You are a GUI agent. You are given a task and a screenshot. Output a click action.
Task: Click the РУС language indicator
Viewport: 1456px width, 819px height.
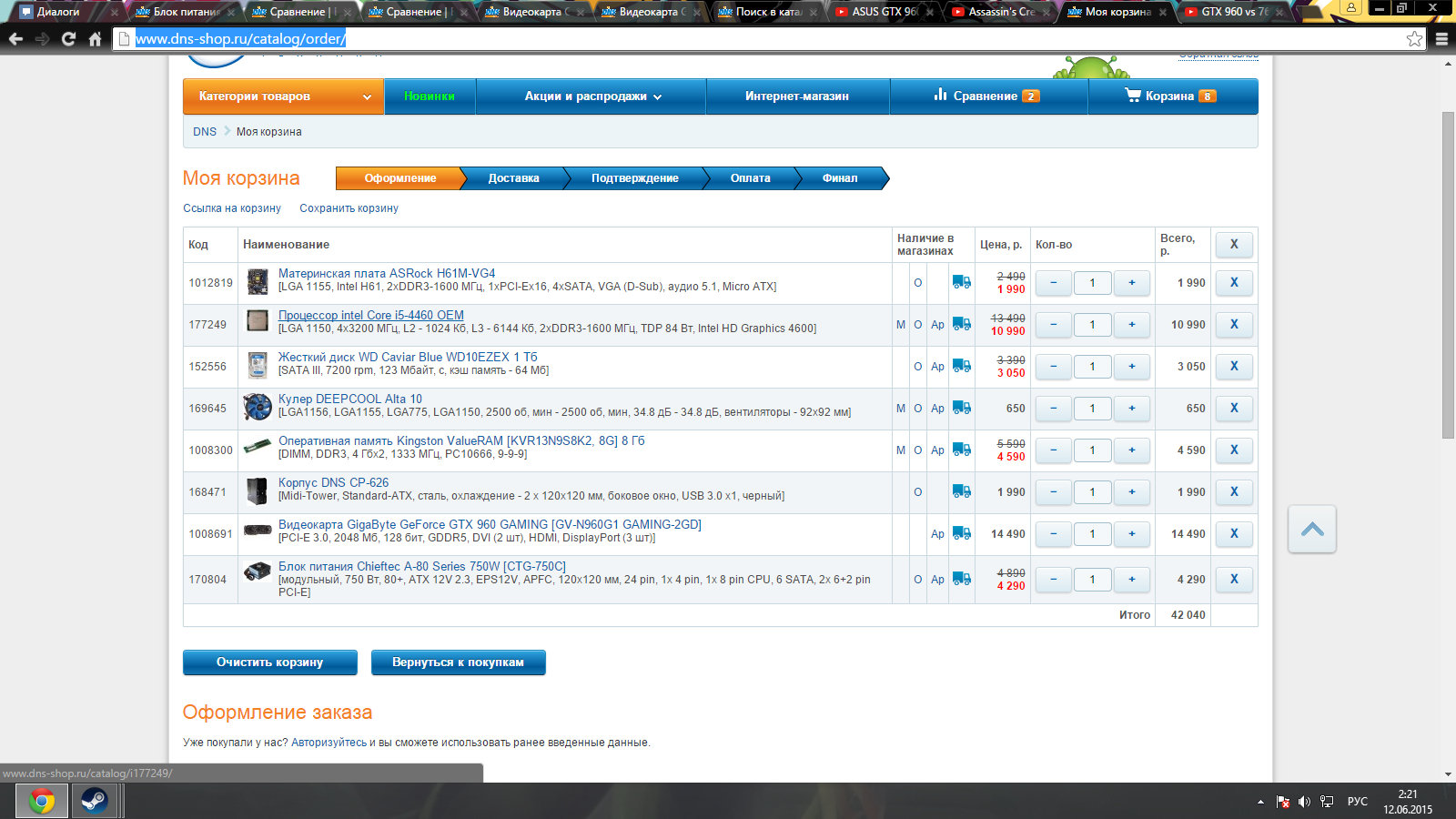click(1358, 802)
